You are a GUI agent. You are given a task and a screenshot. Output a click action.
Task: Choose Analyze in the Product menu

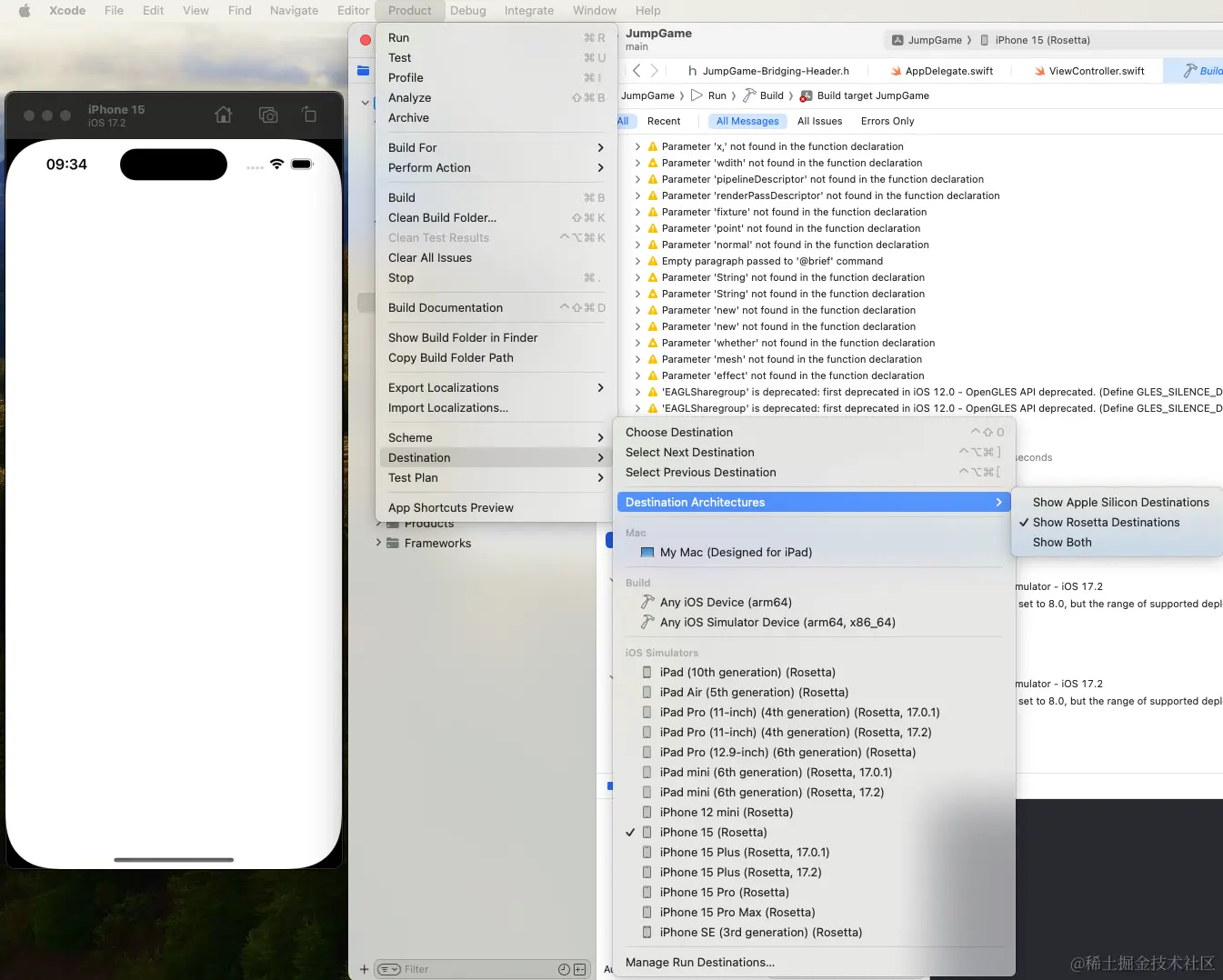496,98
